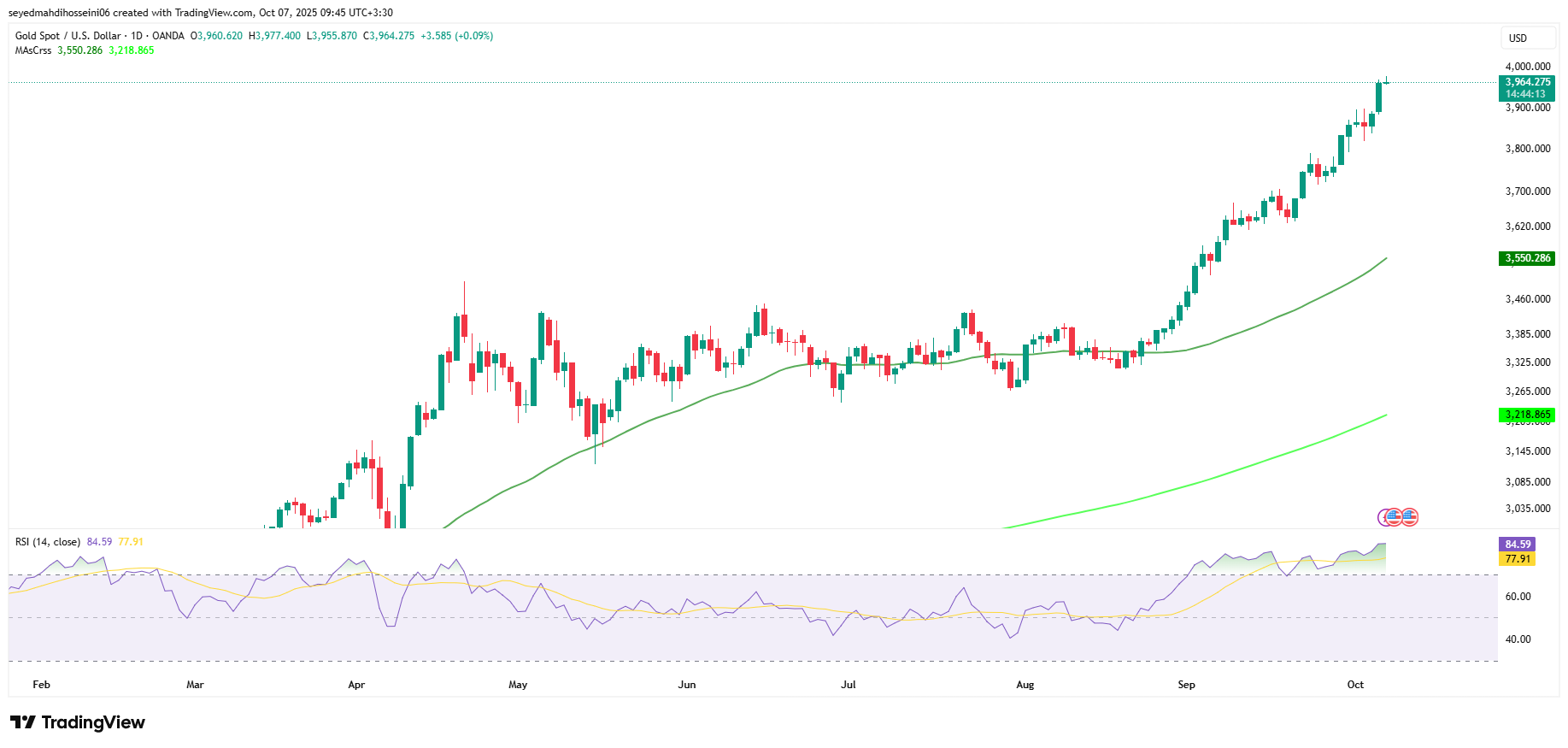Click the current price label 3,964.275

point(1527,82)
